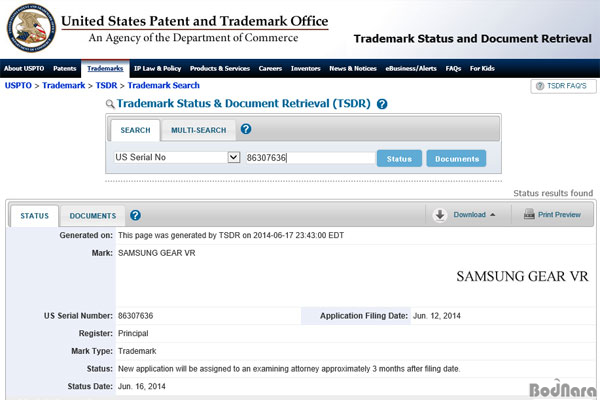
Task: Click serial number value 86307636 in results
Action: tap(135, 316)
